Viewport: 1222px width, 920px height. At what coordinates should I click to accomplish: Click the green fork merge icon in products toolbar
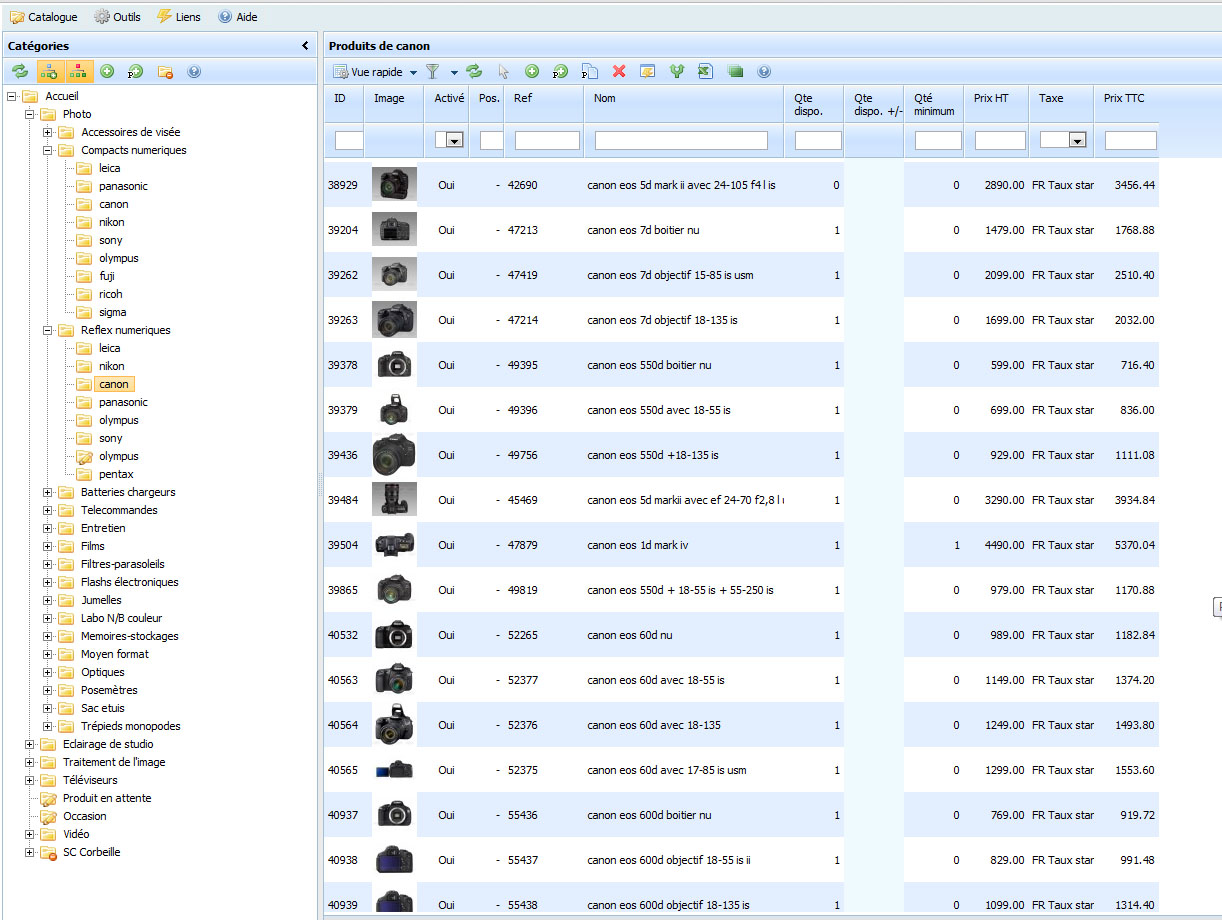click(677, 72)
